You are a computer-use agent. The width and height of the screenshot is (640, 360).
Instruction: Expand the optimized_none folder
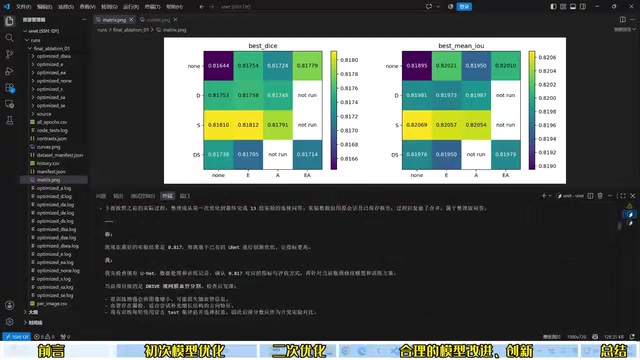pos(51,81)
